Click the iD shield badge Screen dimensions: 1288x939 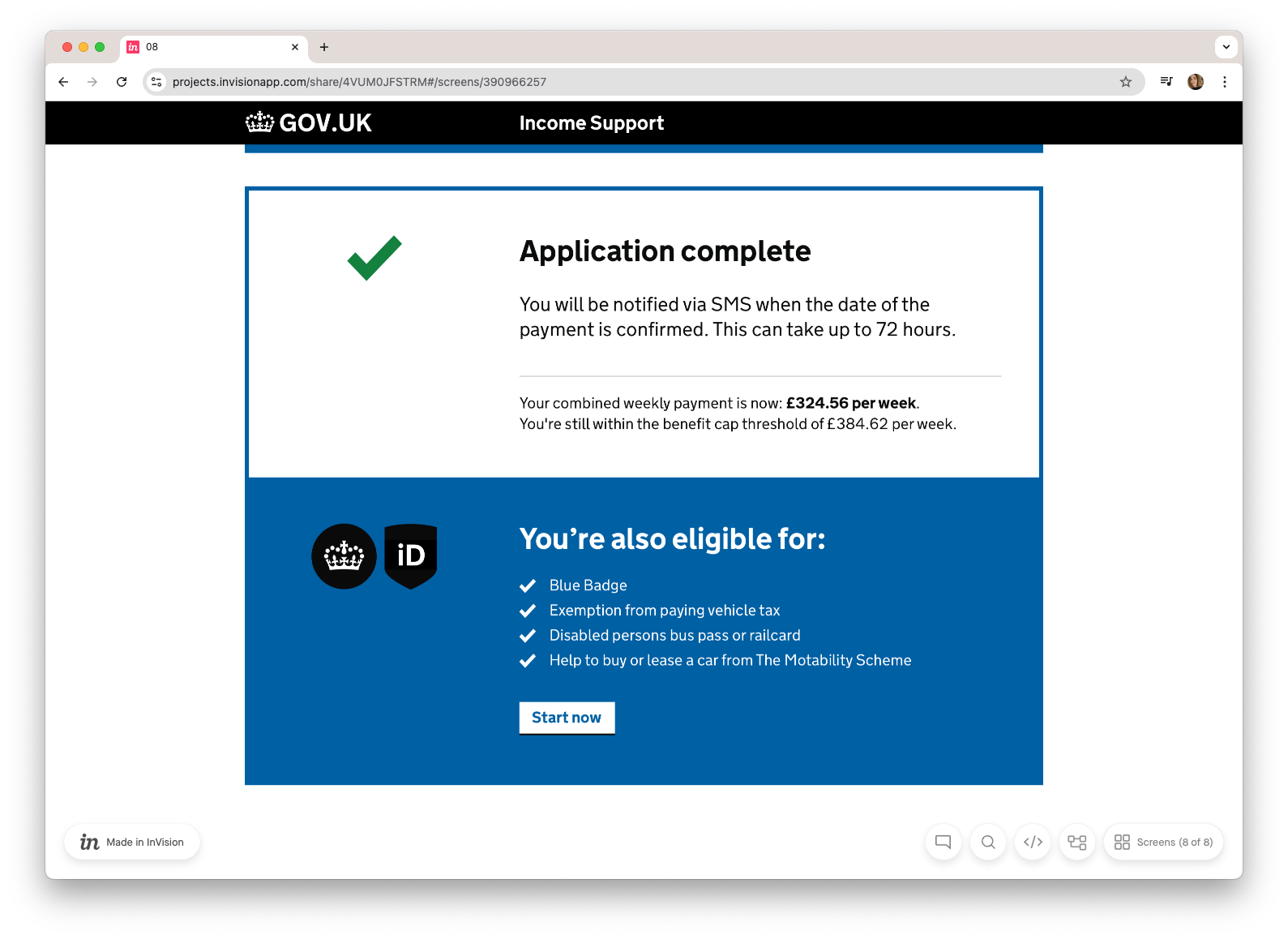point(411,556)
